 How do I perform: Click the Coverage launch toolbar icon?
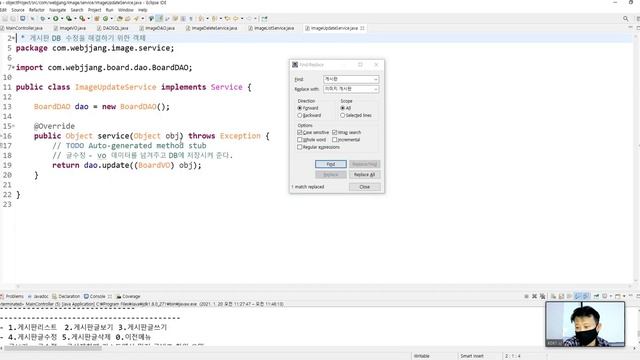coord(69,18)
